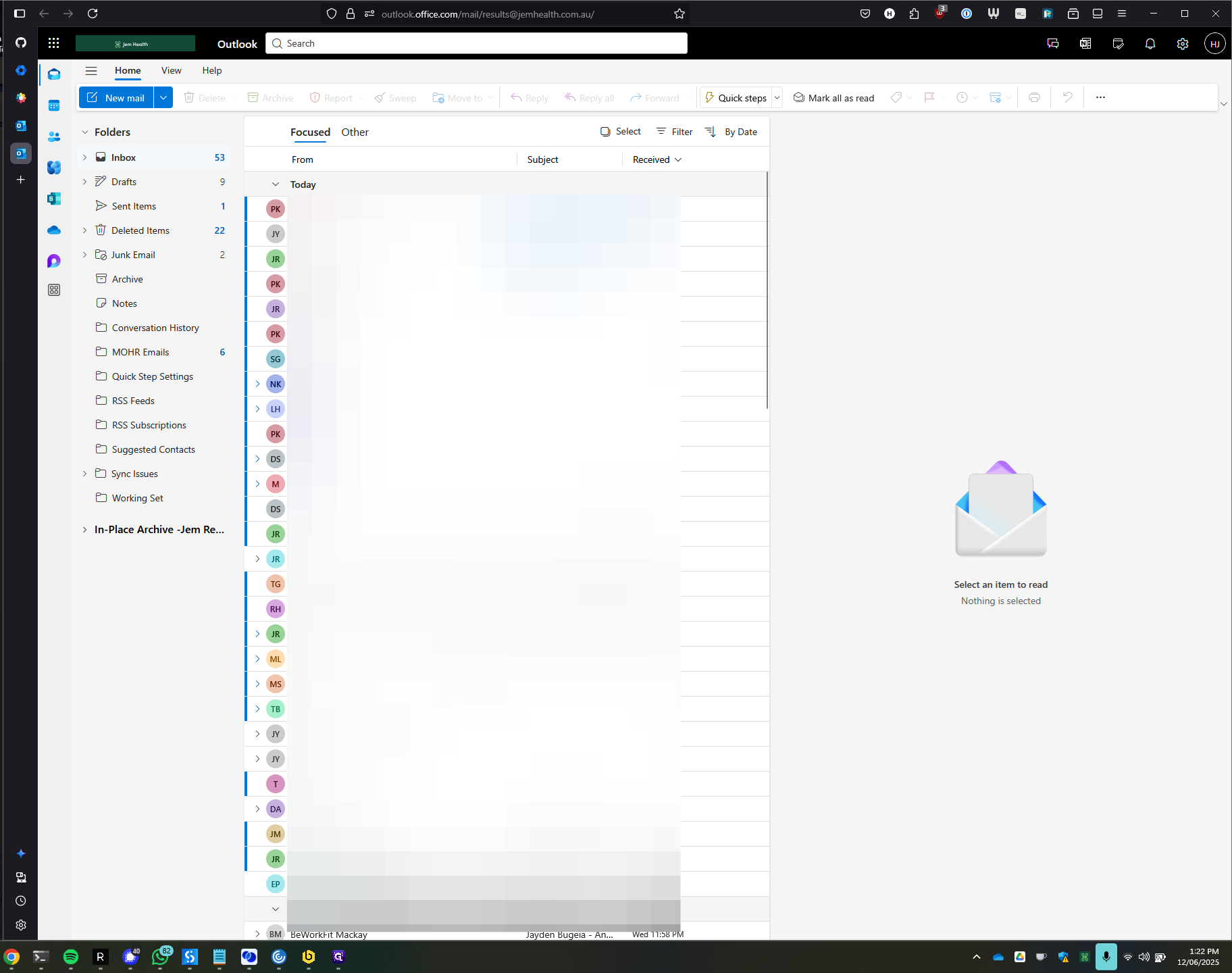Open Calendar in the Outlook sidebar
Viewport: 1232px width, 973px height.
[x=54, y=105]
